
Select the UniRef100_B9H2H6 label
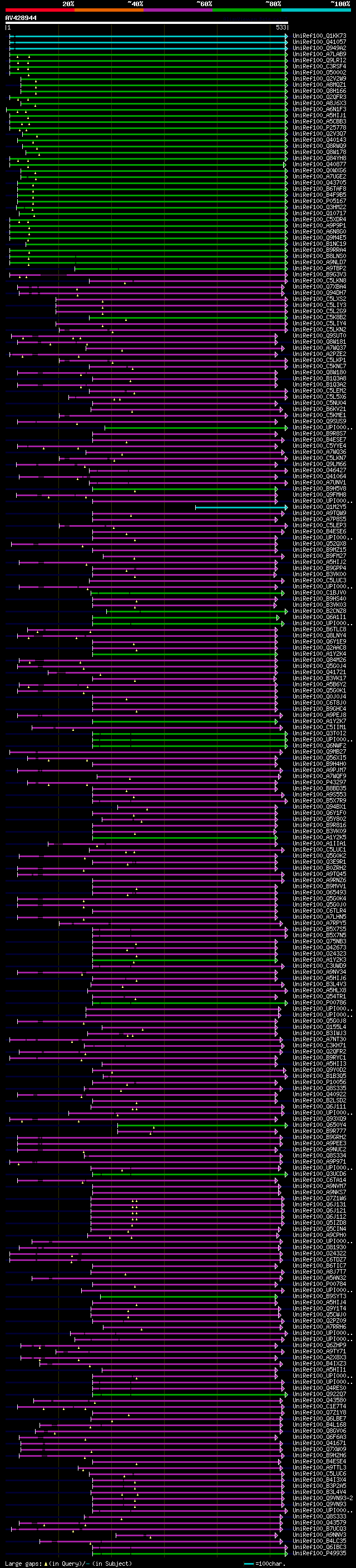(319, 1456)
